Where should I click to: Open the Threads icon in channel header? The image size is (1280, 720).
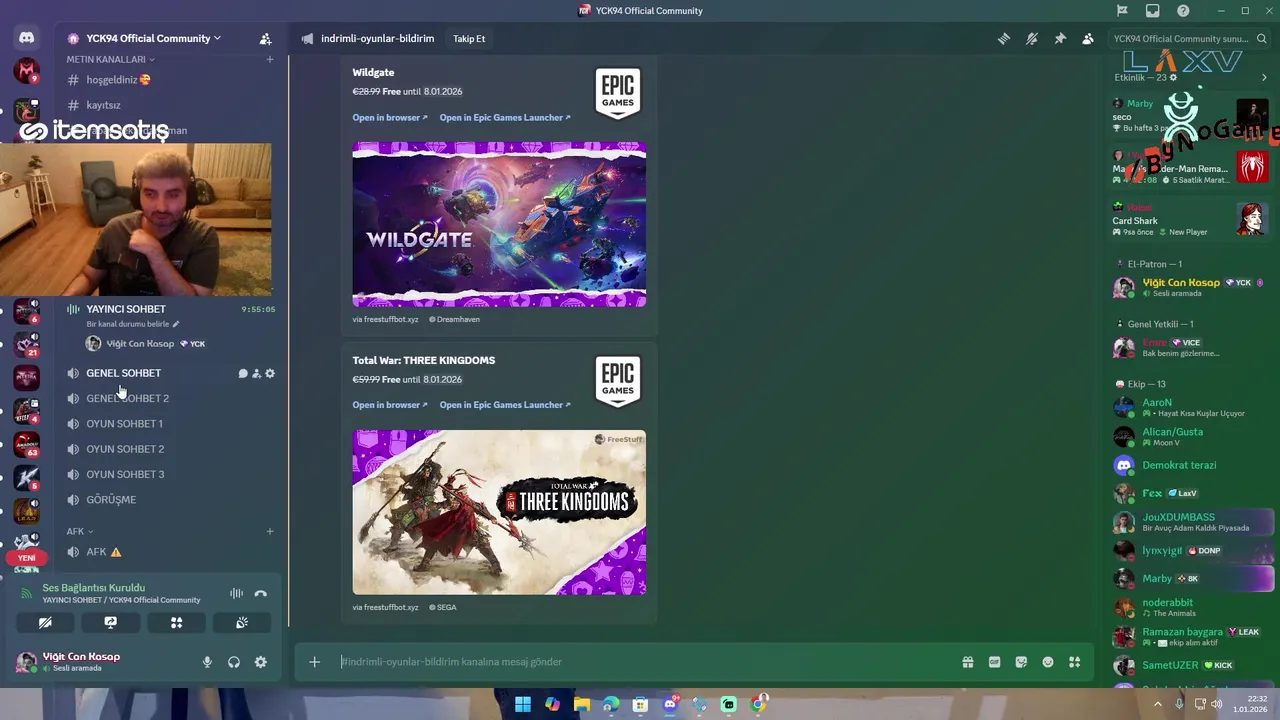[x=1004, y=39]
